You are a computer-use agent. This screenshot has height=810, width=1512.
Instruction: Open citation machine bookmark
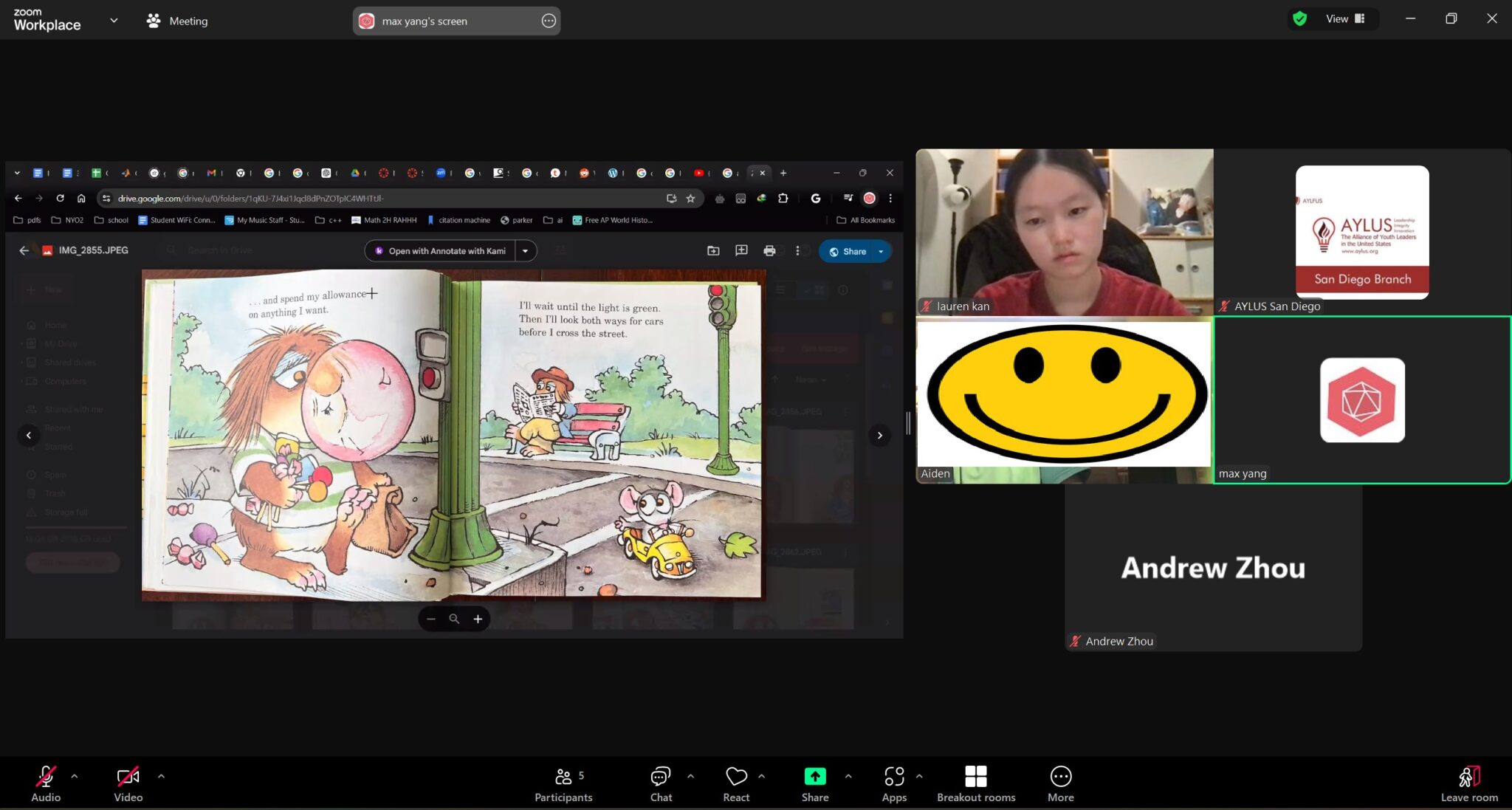458,220
